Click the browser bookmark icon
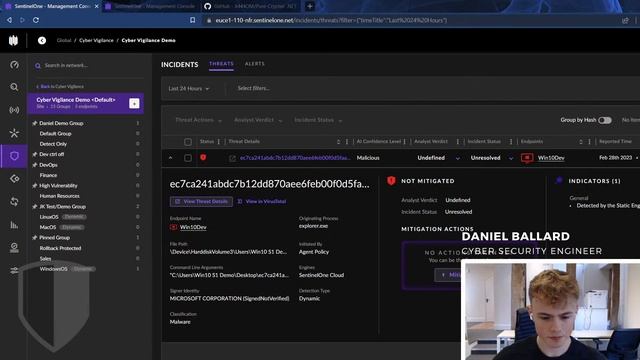The width and height of the screenshot is (640, 360). pos(193,20)
